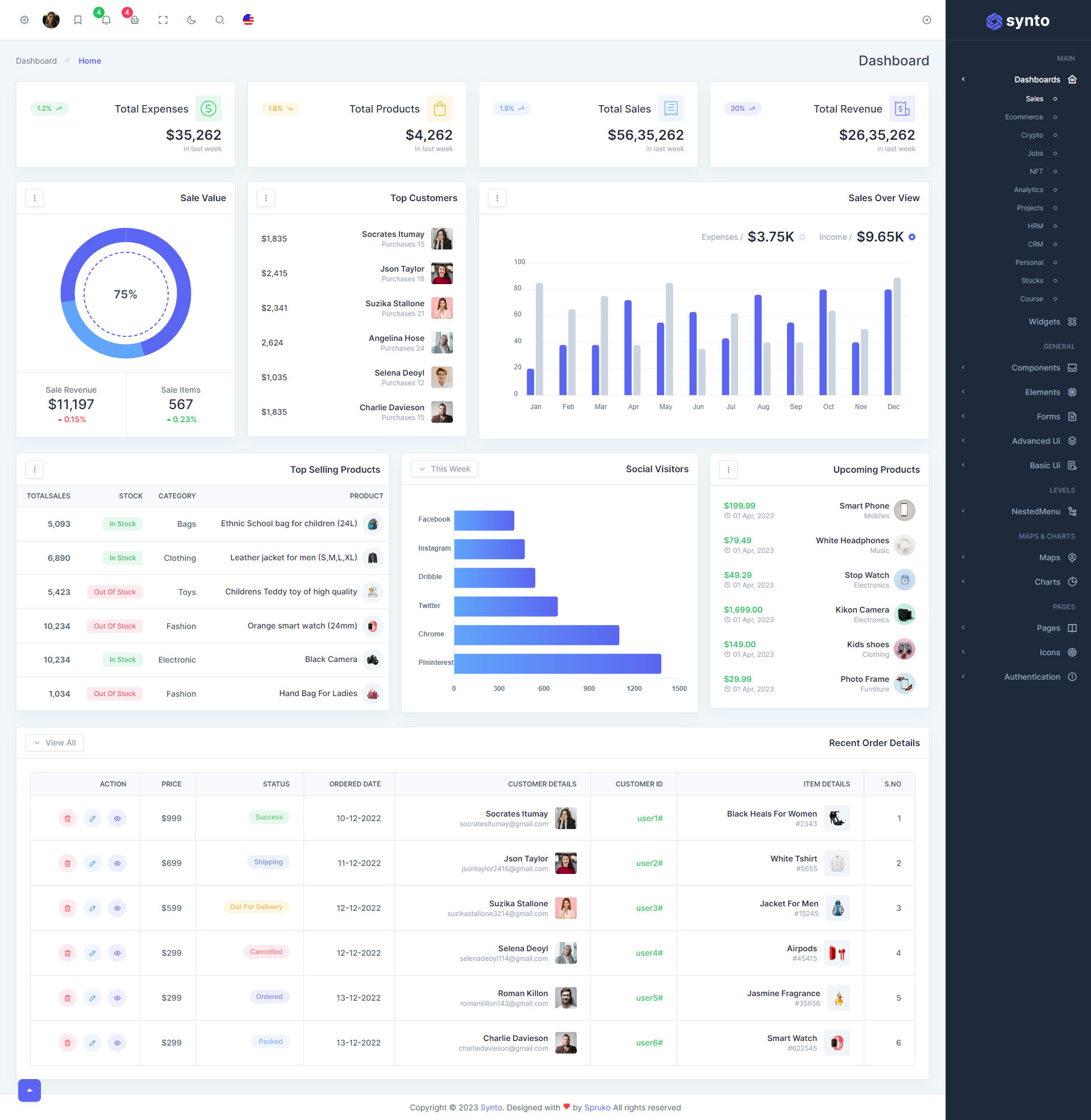Open the shopping cart icon in header
Viewport: 1091px width, 1120px height.
134,19
